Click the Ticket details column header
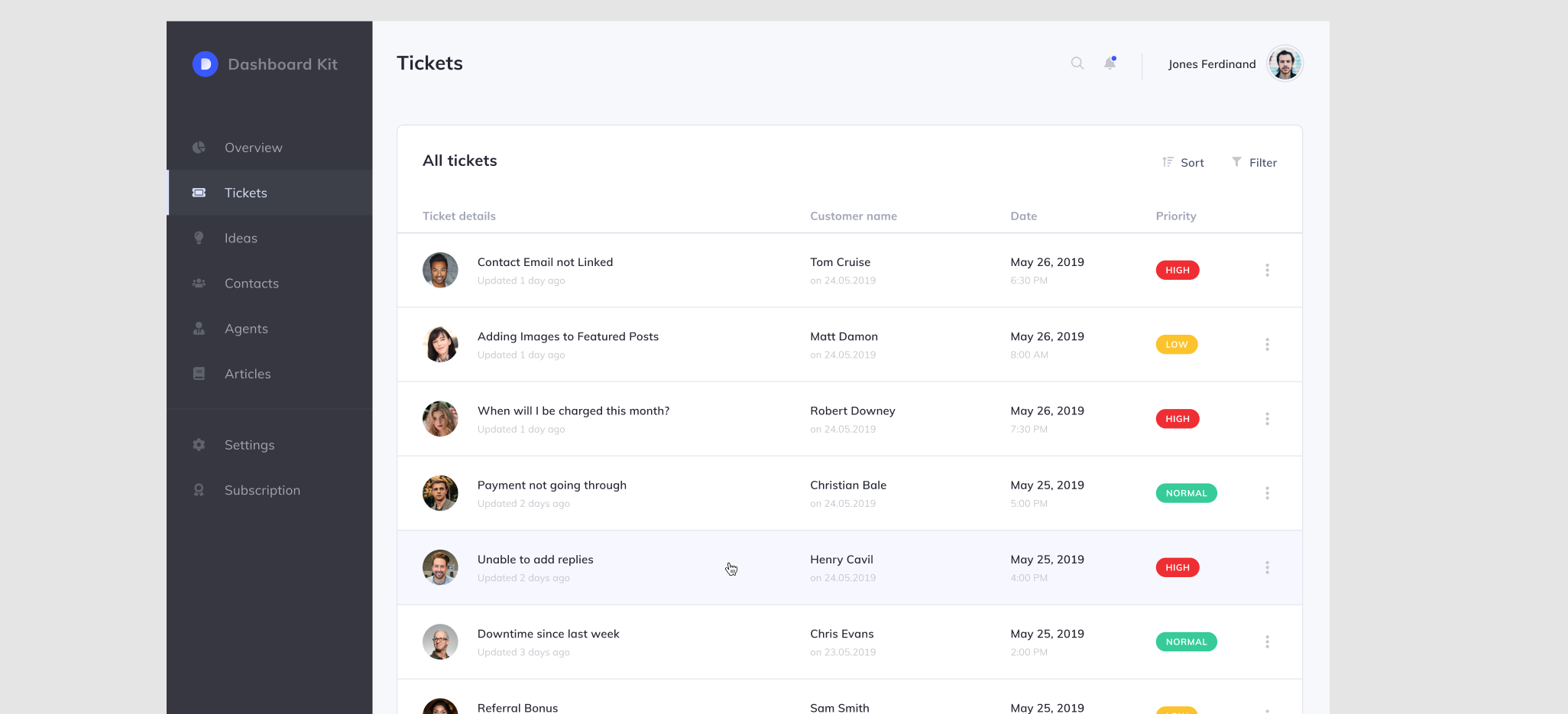The width and height of the screenshot is (1568, 714). (459, 216)
